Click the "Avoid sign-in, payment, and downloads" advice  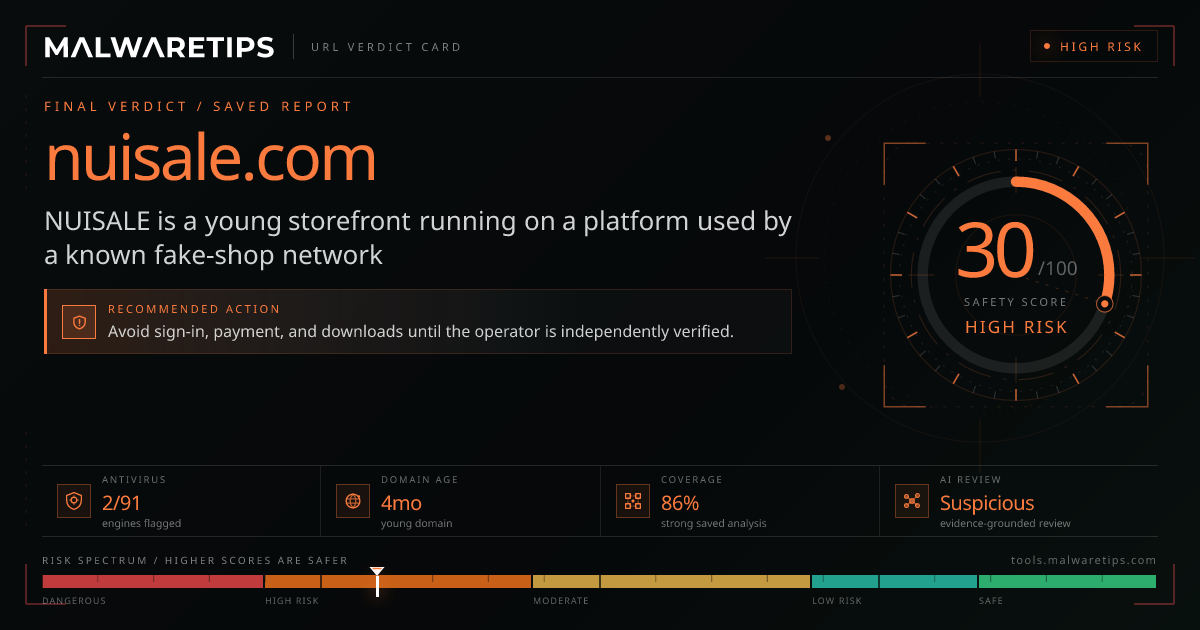421,331
